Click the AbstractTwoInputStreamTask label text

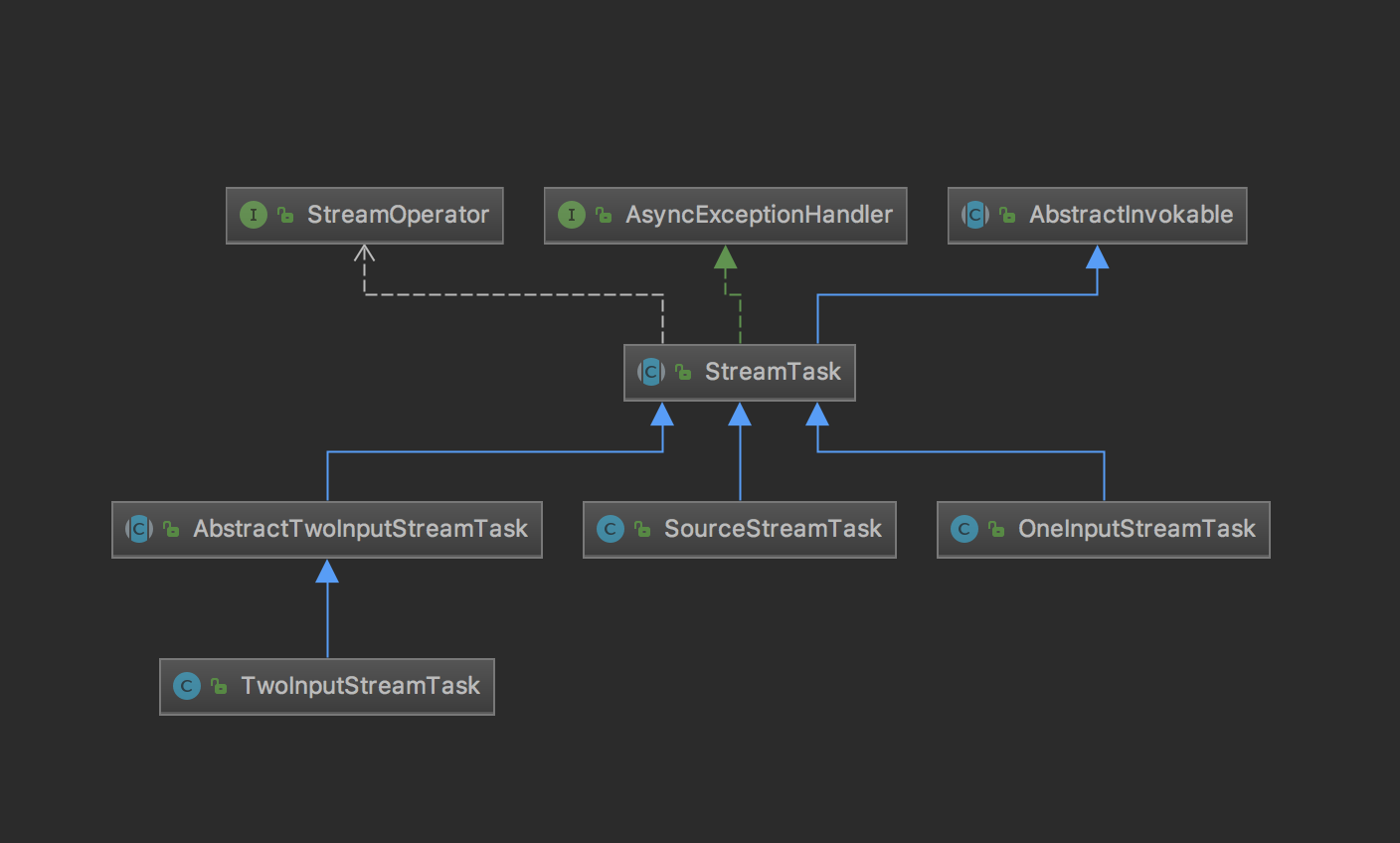[360, 529]
